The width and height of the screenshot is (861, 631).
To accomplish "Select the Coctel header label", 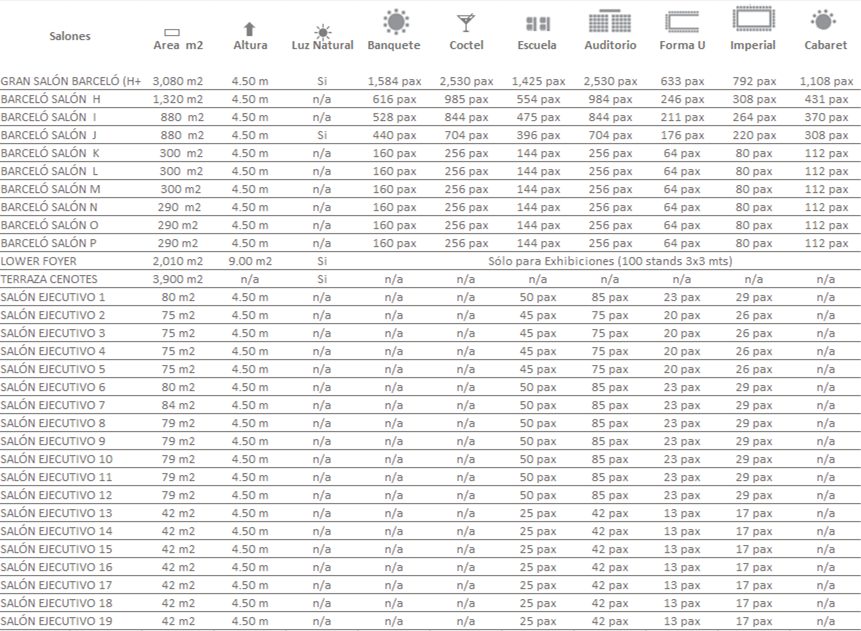I will point(466,45).
